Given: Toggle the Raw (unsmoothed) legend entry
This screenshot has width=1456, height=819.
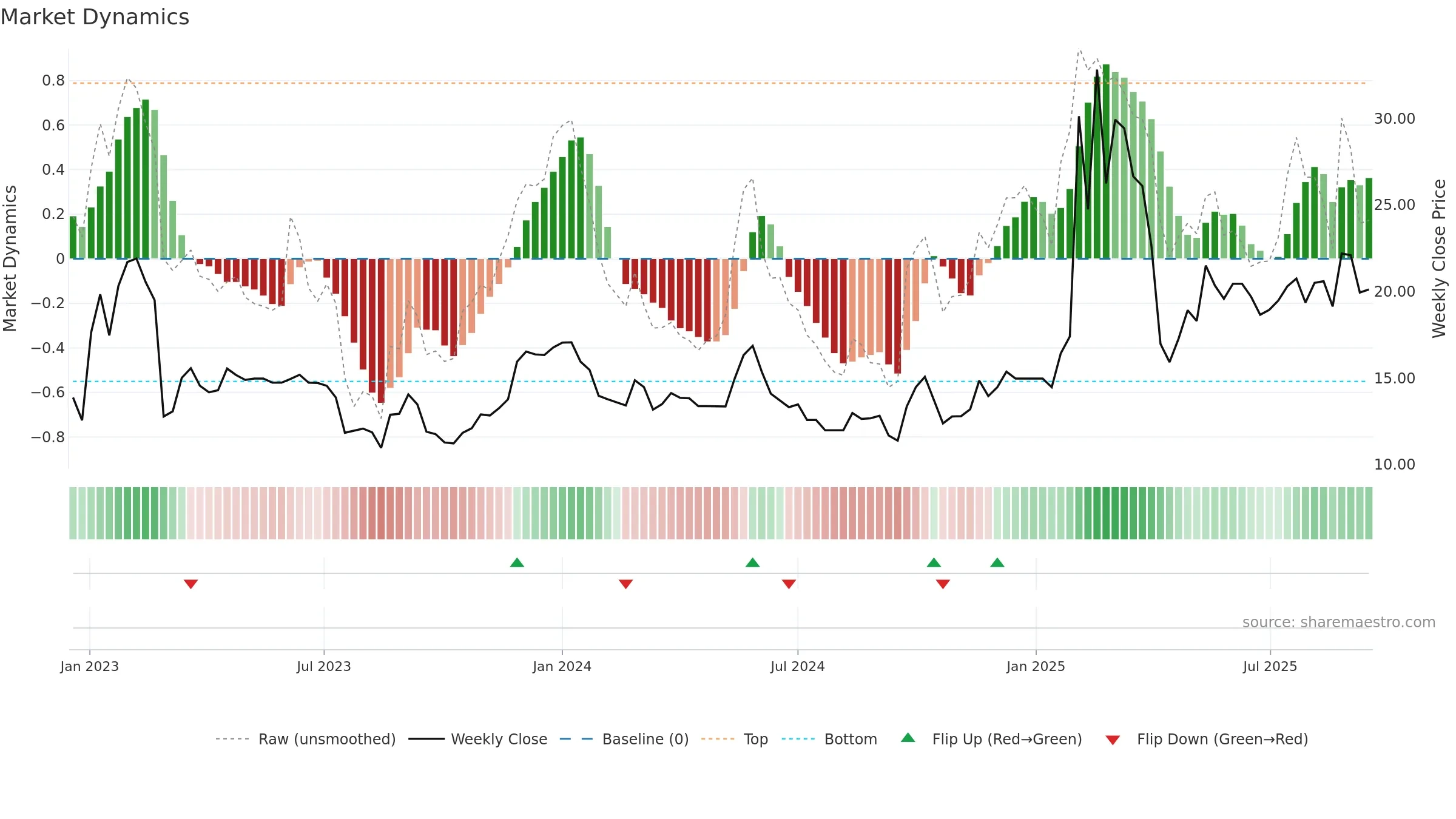Looking at the screenshot, I should click(305, 739).
